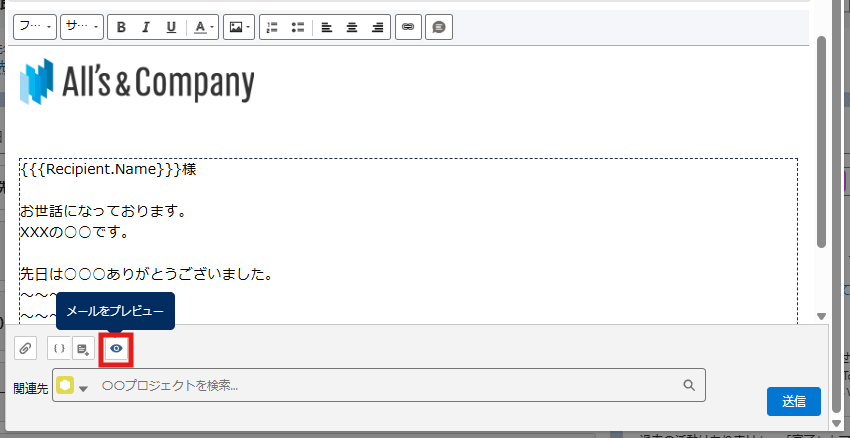Open the font size dropdown
This screenshot has width=850, height=438.
[x=81, y=27]
